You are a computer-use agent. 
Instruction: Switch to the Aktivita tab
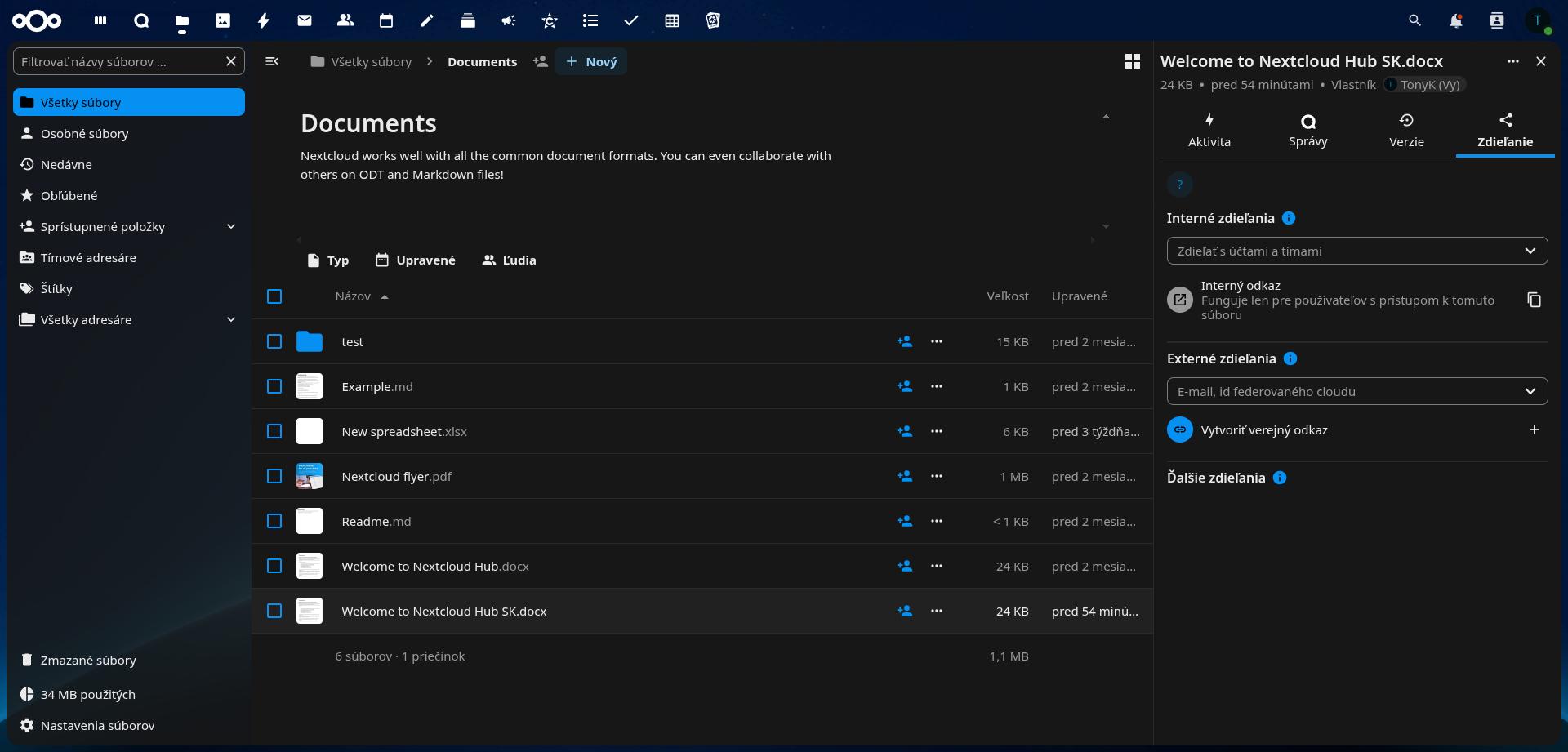pos(1209,131)
